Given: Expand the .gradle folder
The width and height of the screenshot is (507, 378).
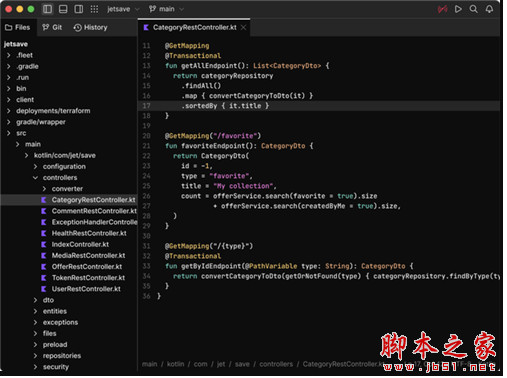Looking at the screenshot, I should tap(9, 66).
